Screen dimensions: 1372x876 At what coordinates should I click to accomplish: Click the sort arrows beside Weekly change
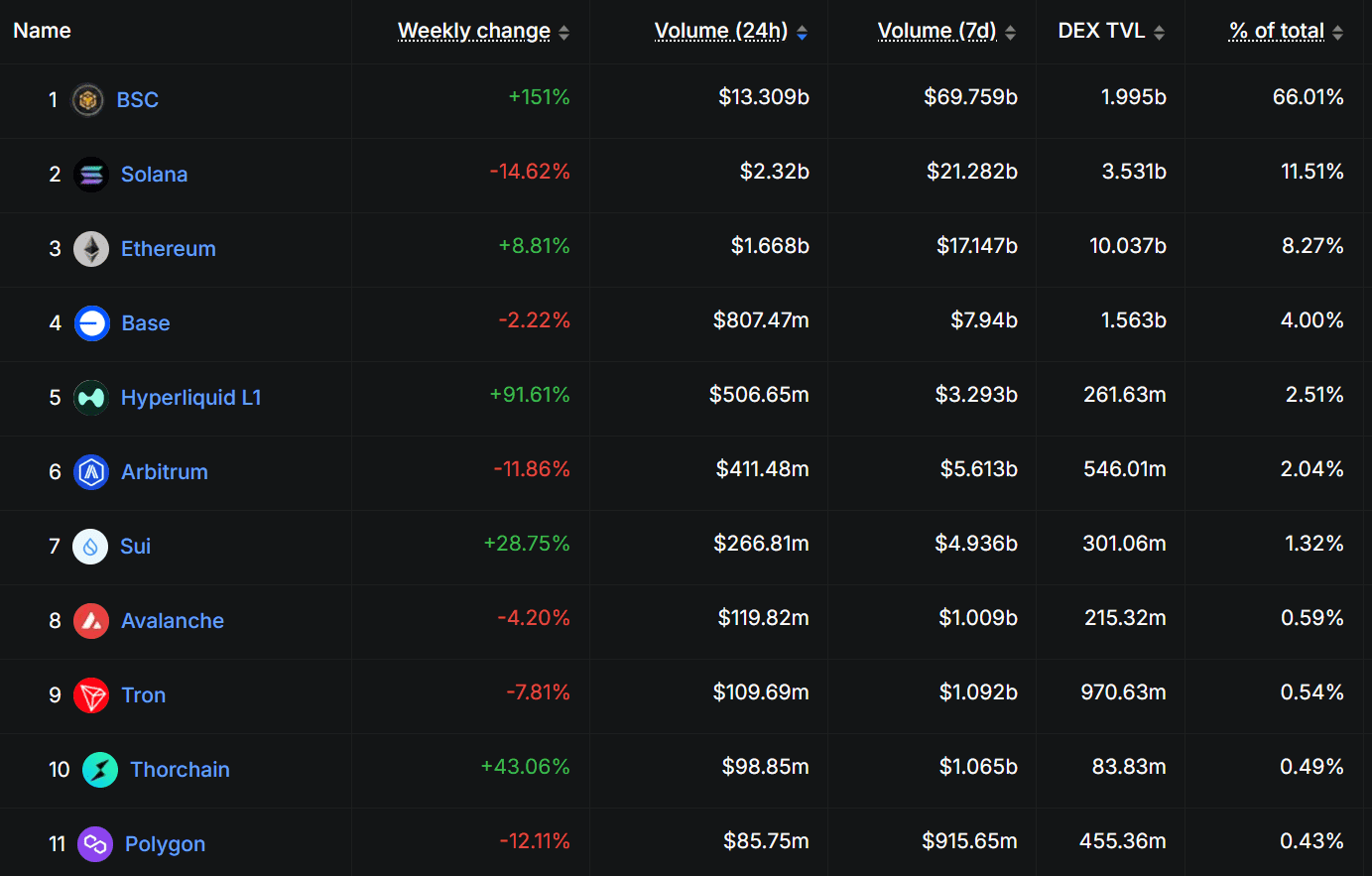click(x=563, y=31)
